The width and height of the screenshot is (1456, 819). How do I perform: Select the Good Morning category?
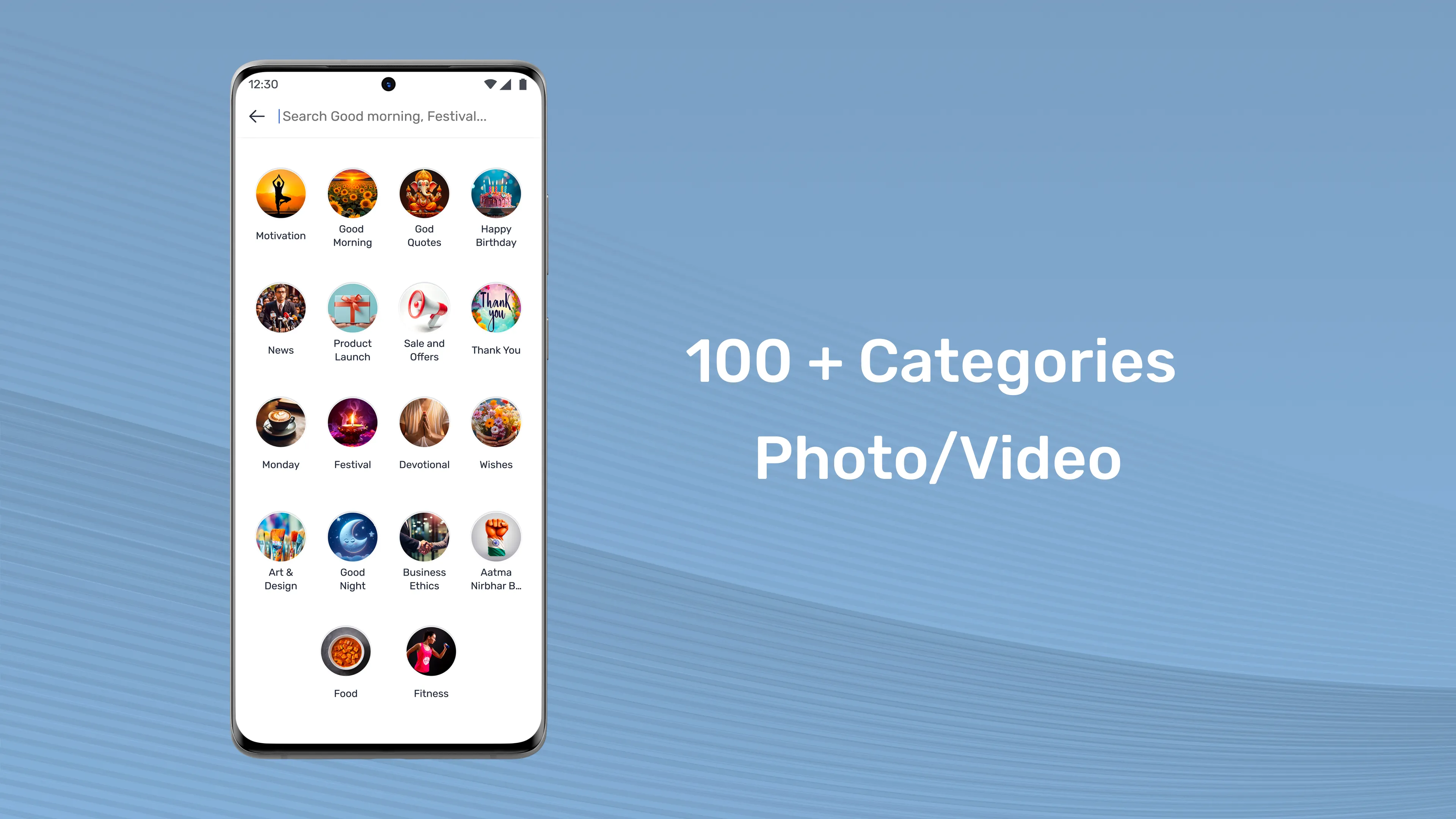[x=352, y=205]
